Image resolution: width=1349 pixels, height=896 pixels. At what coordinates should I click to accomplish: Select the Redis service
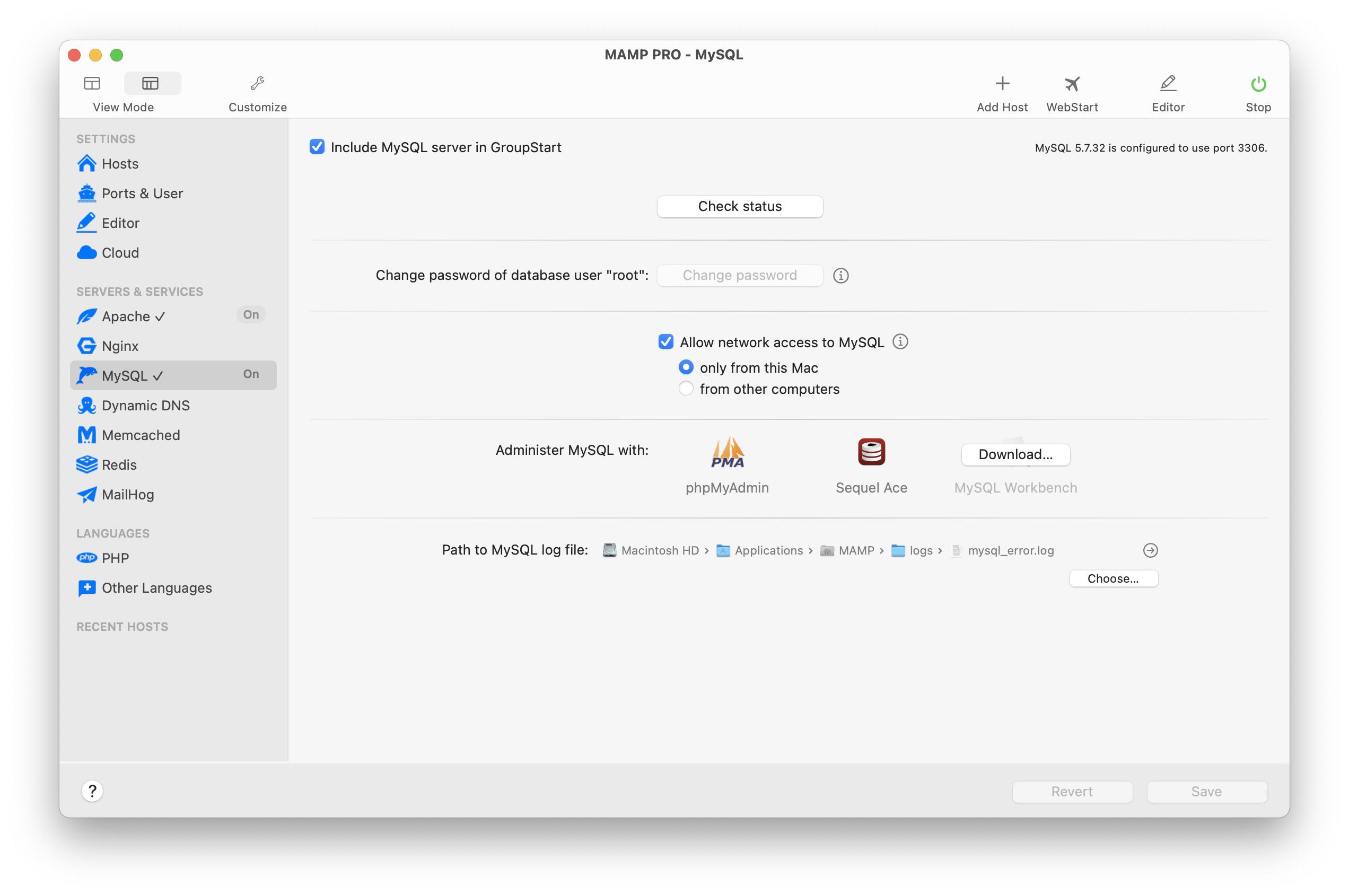[120, 464]
